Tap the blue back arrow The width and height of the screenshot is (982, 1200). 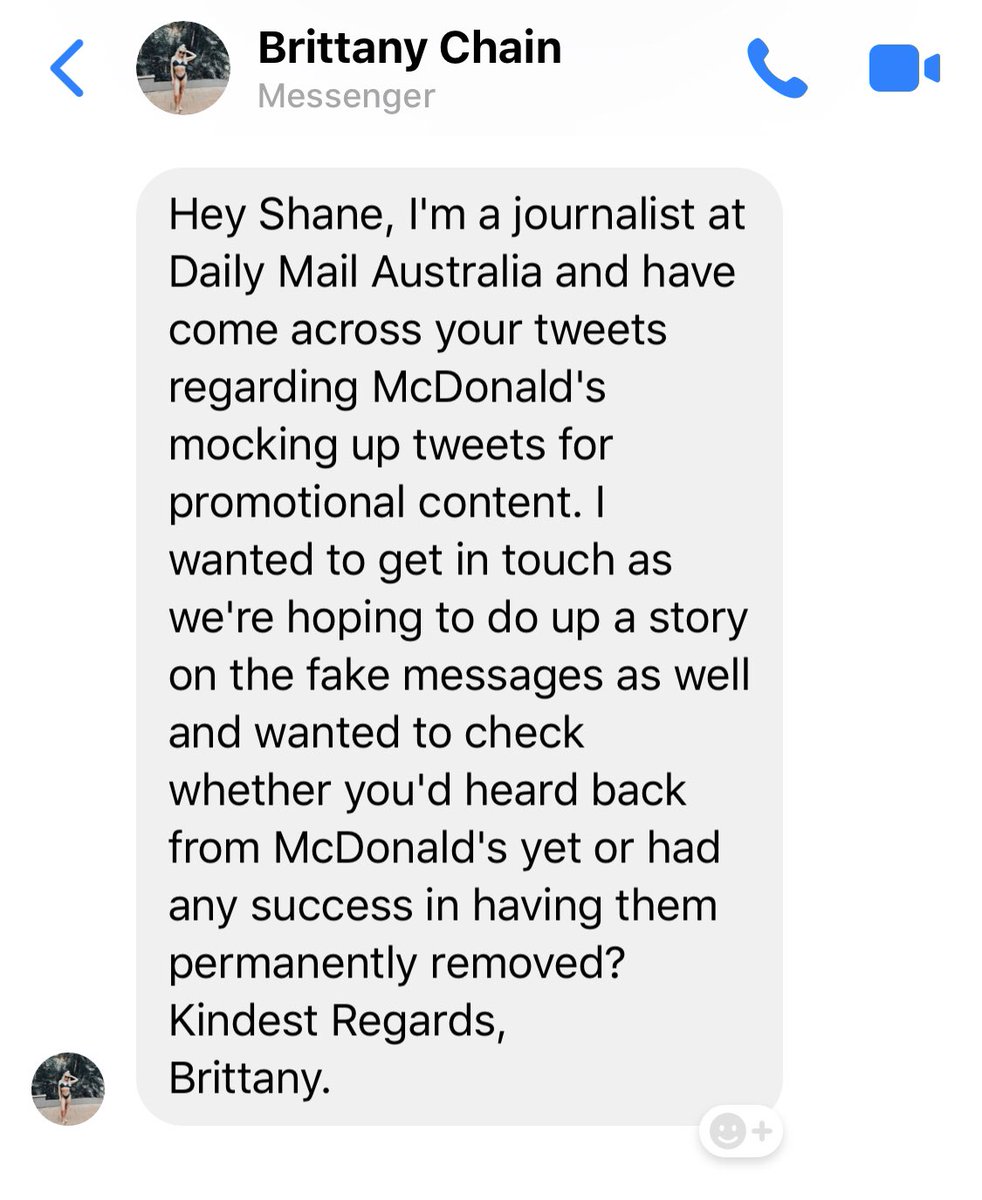coord(66,69)
